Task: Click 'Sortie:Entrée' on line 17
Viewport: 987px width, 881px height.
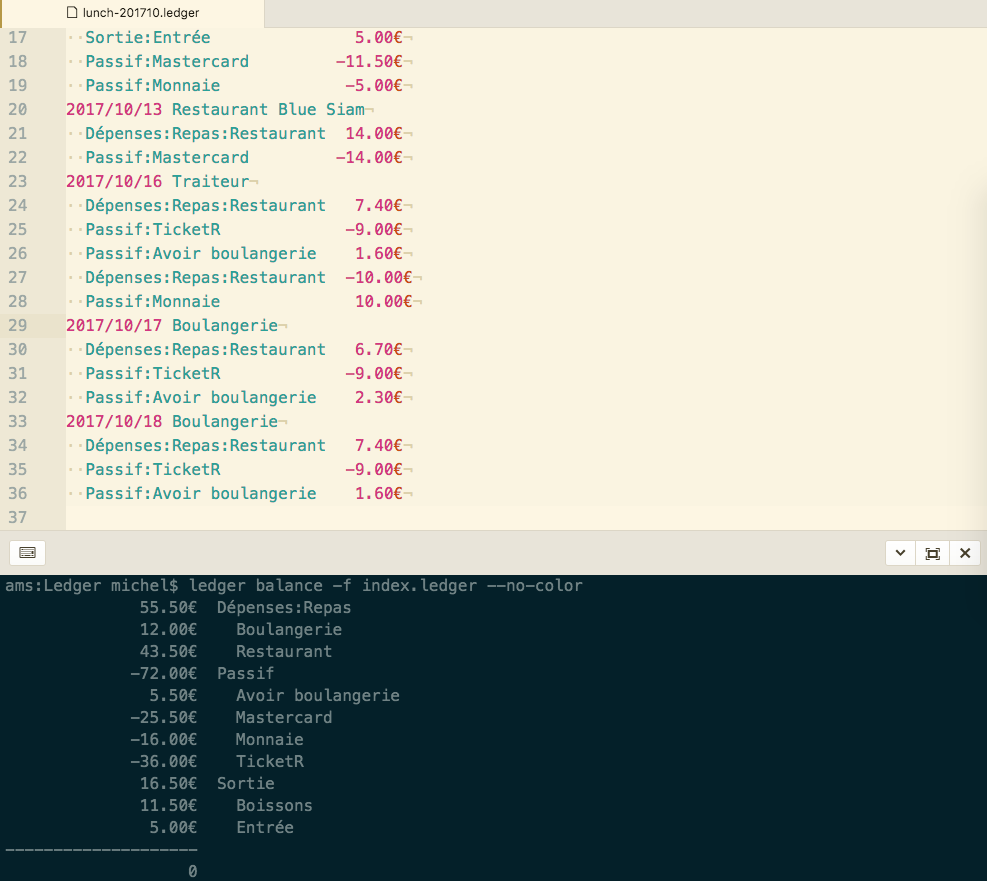Action: click(148, 37)
